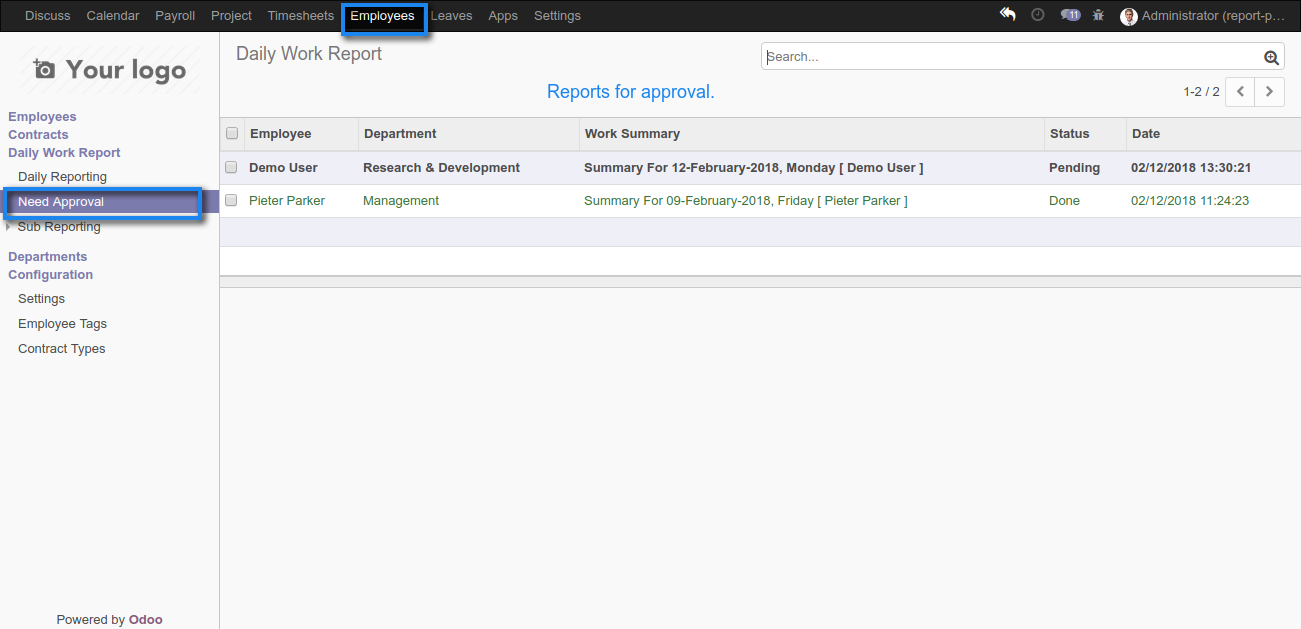Open the Calendar menu
1301x629 pixels.
(113, 16)
